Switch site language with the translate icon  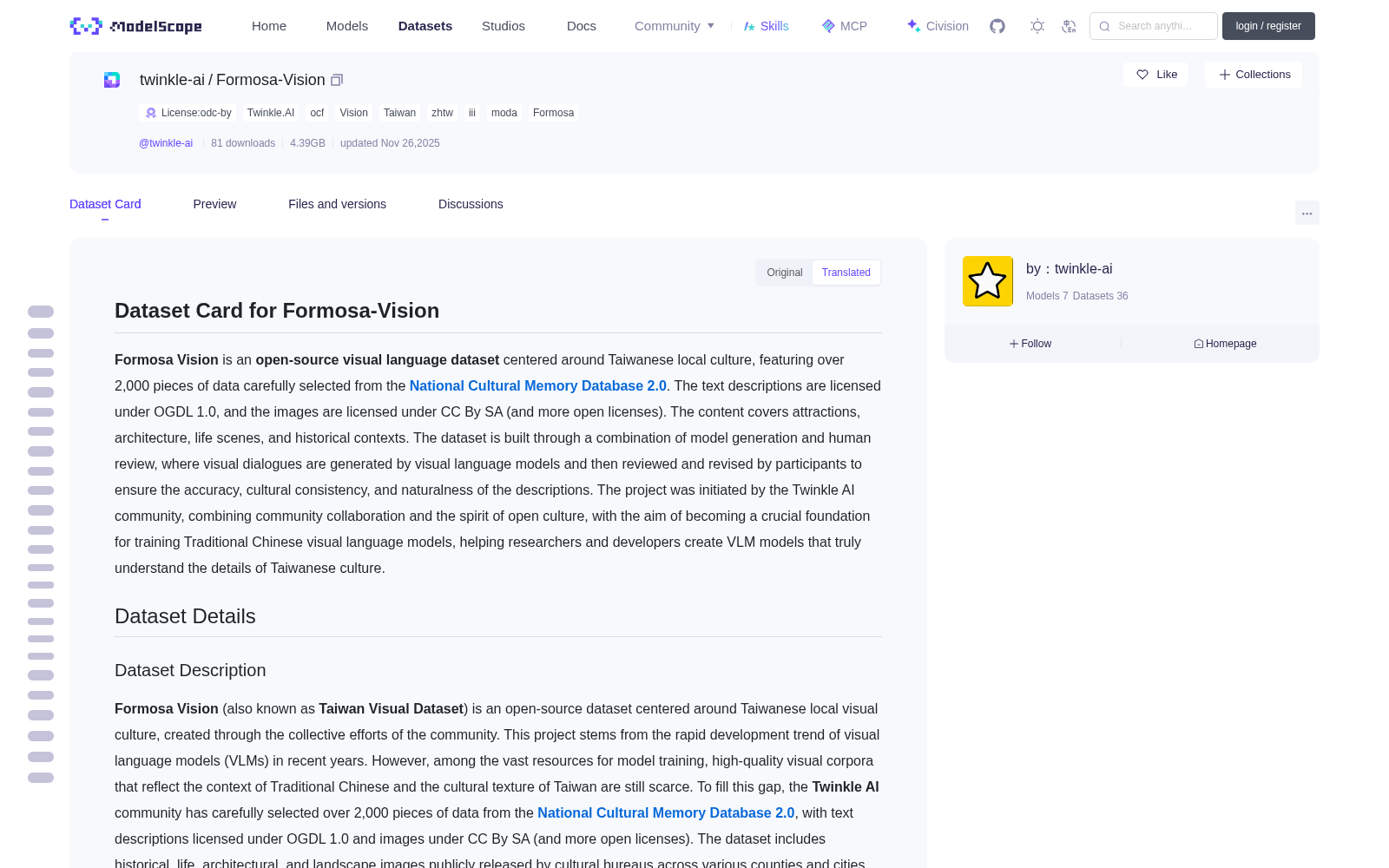[x=1069, y=26]
